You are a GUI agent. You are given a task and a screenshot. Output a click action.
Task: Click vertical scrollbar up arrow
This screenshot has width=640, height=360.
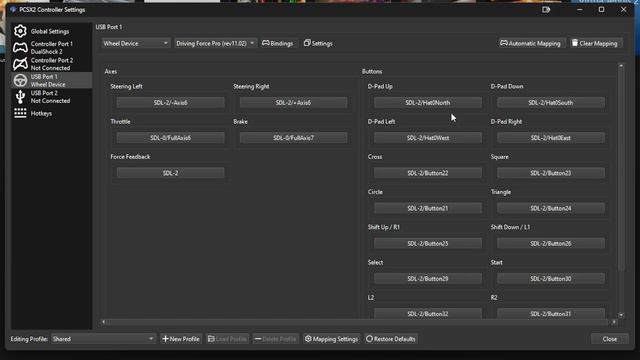pos(621,65)
